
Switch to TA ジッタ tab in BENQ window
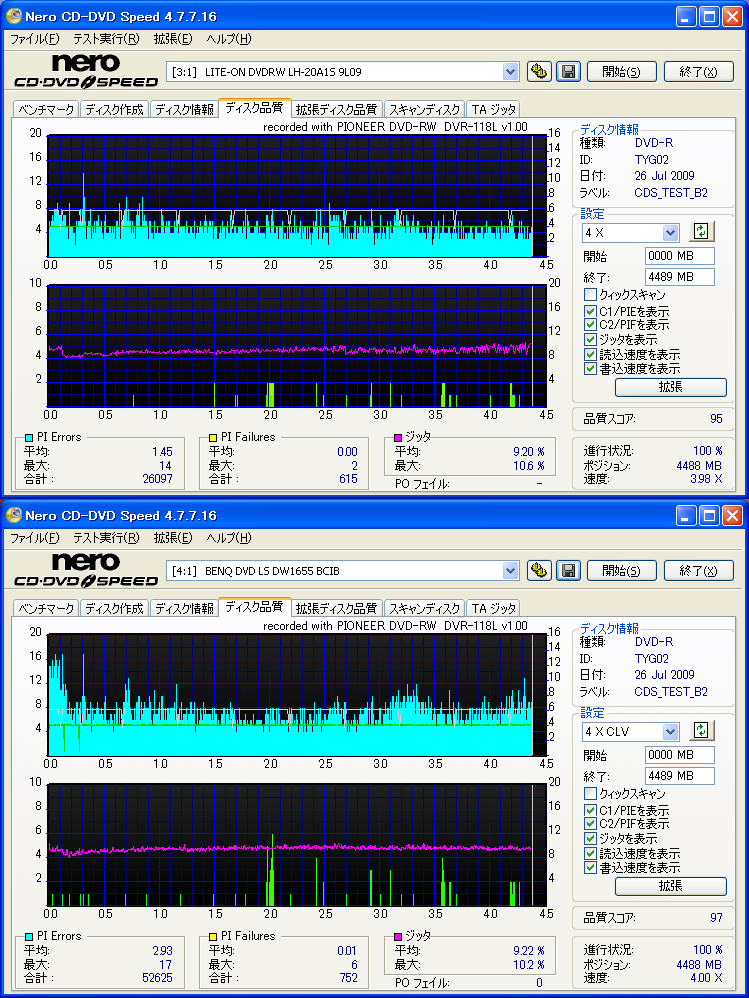[494, 608]
